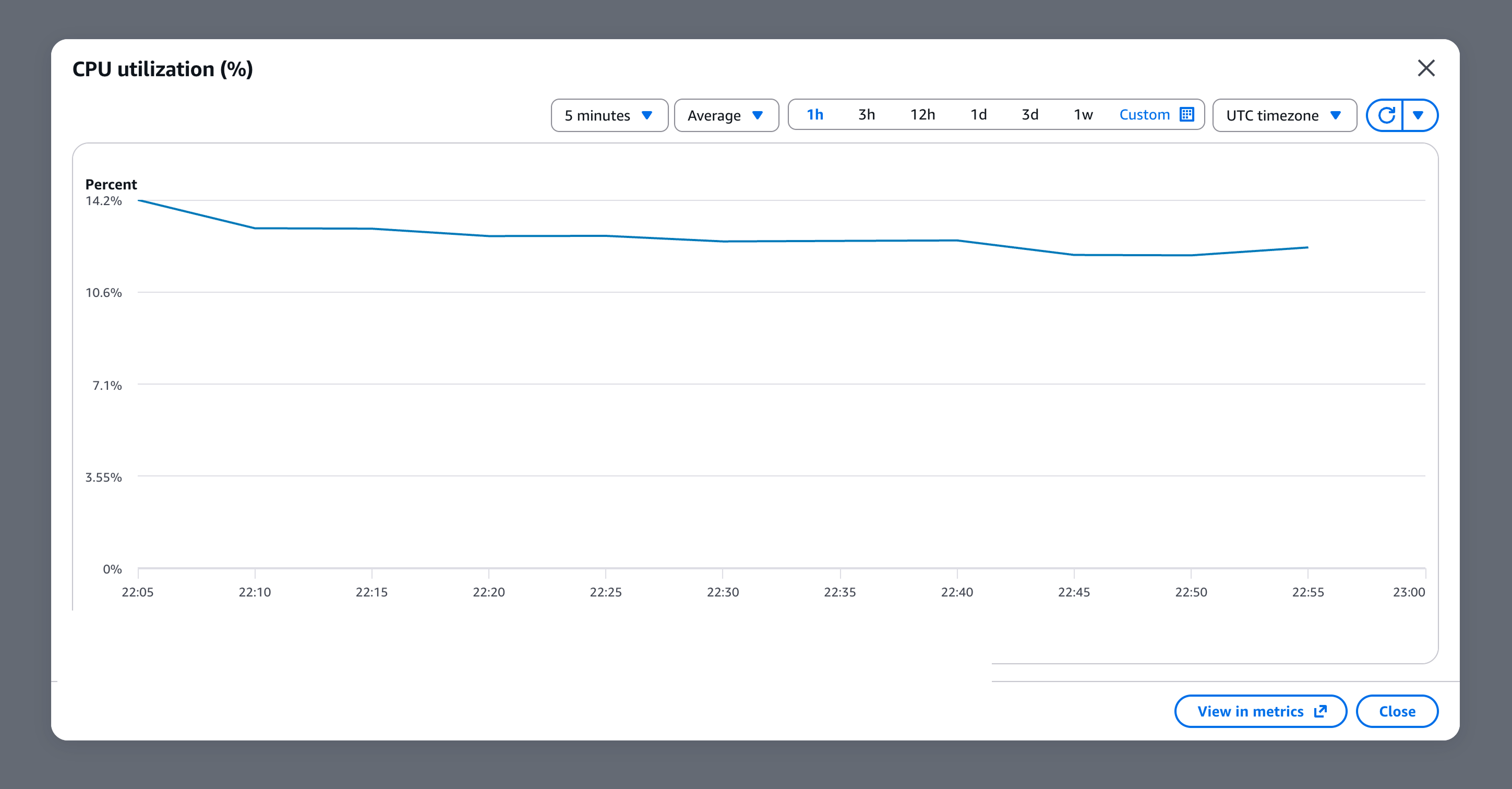Click the Percent axis title

tap(111, 184)
